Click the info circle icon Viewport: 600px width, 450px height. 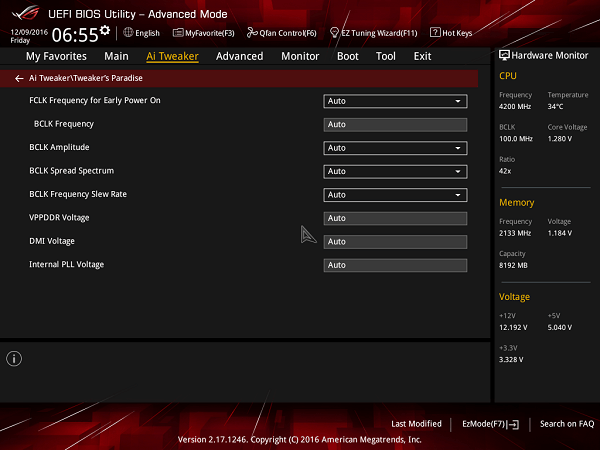point(14,359)
